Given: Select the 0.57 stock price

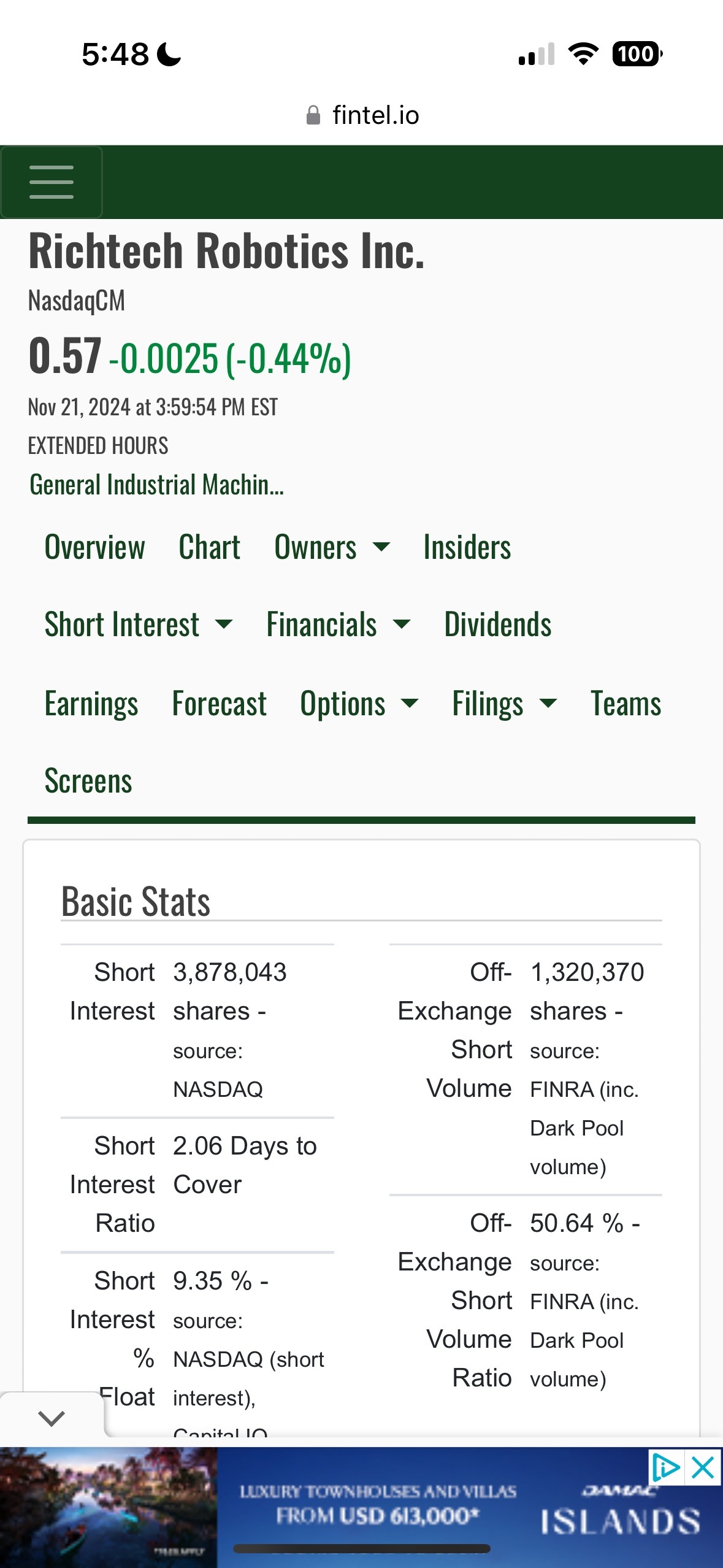Looking at the screenshot, I should 65,356.
